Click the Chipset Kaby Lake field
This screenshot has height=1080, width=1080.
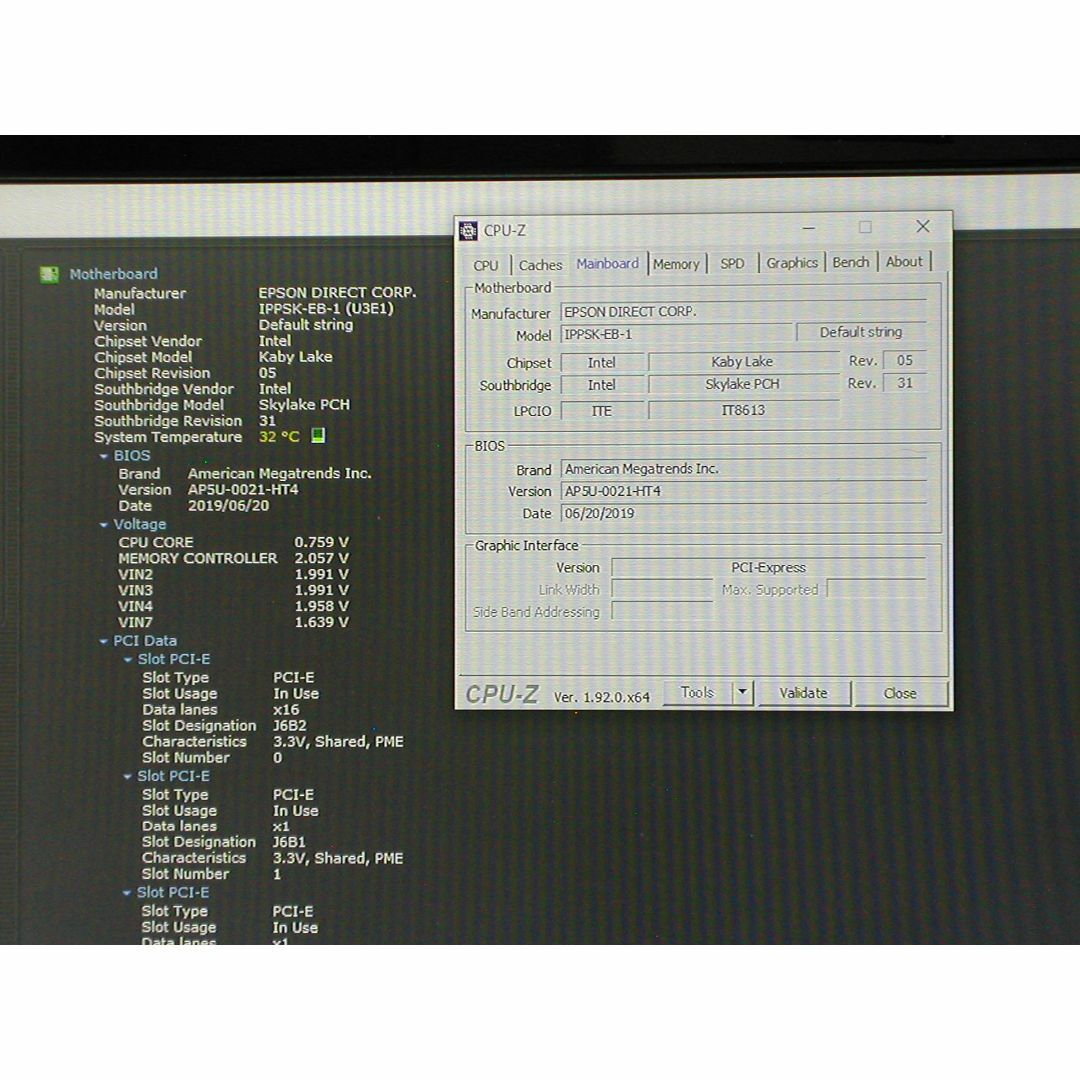coord(743,362)
